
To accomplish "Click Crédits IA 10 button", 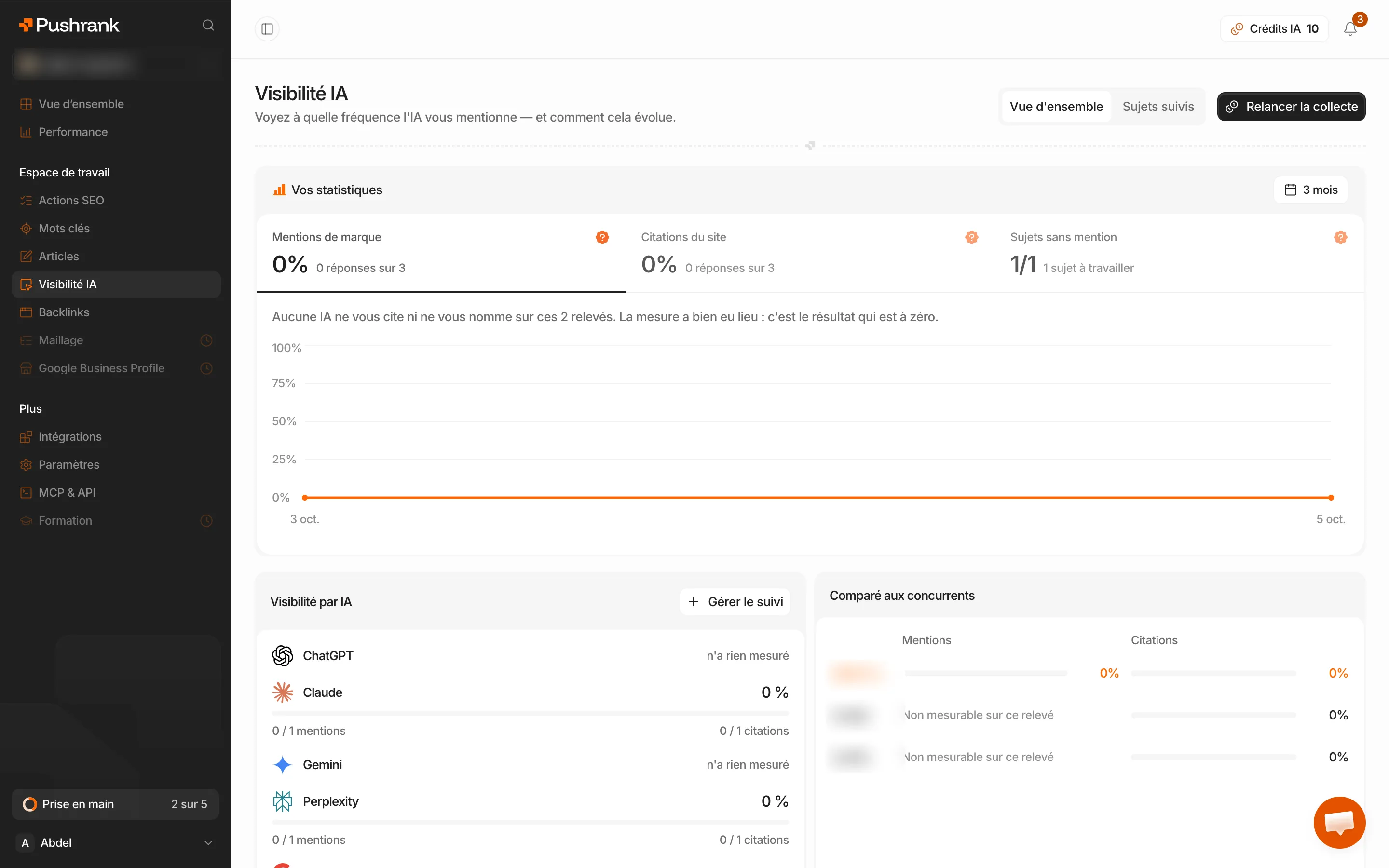I will click(x=1274, y=29).
